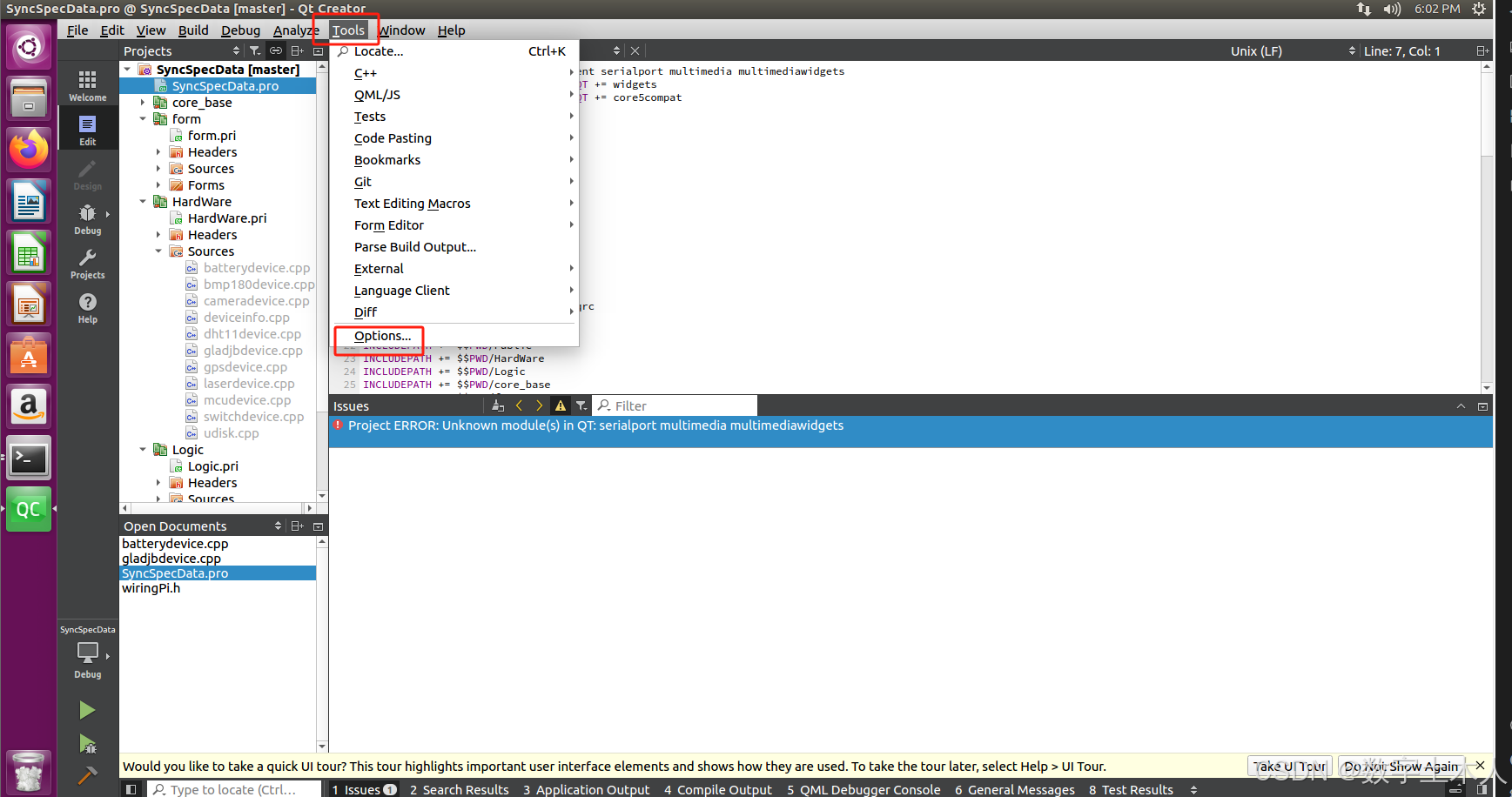Collapse SyncSpecData [master] project

[x=128, y=70]
